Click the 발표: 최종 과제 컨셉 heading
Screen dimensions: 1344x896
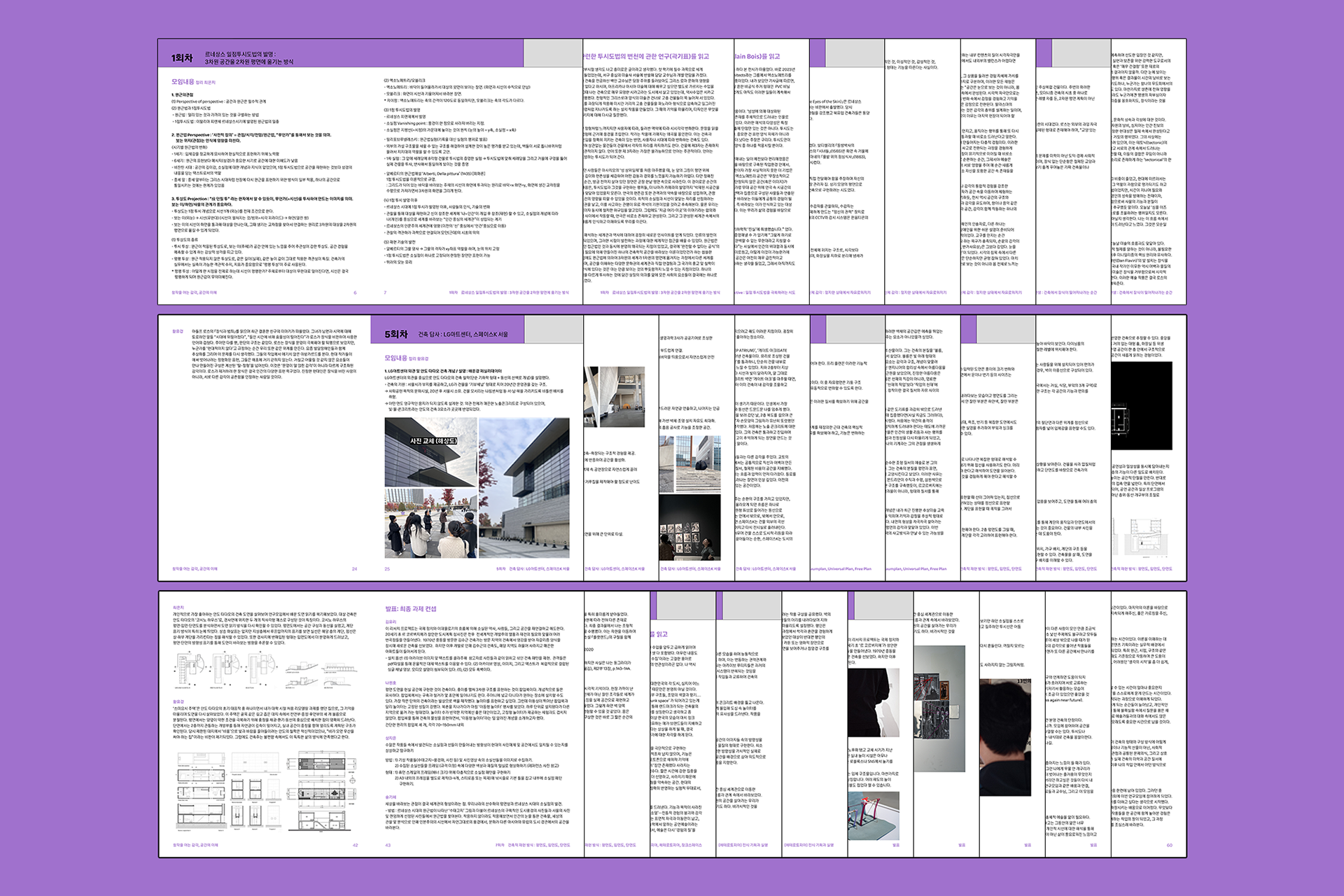pyautogui.click(x=410, y=609)
